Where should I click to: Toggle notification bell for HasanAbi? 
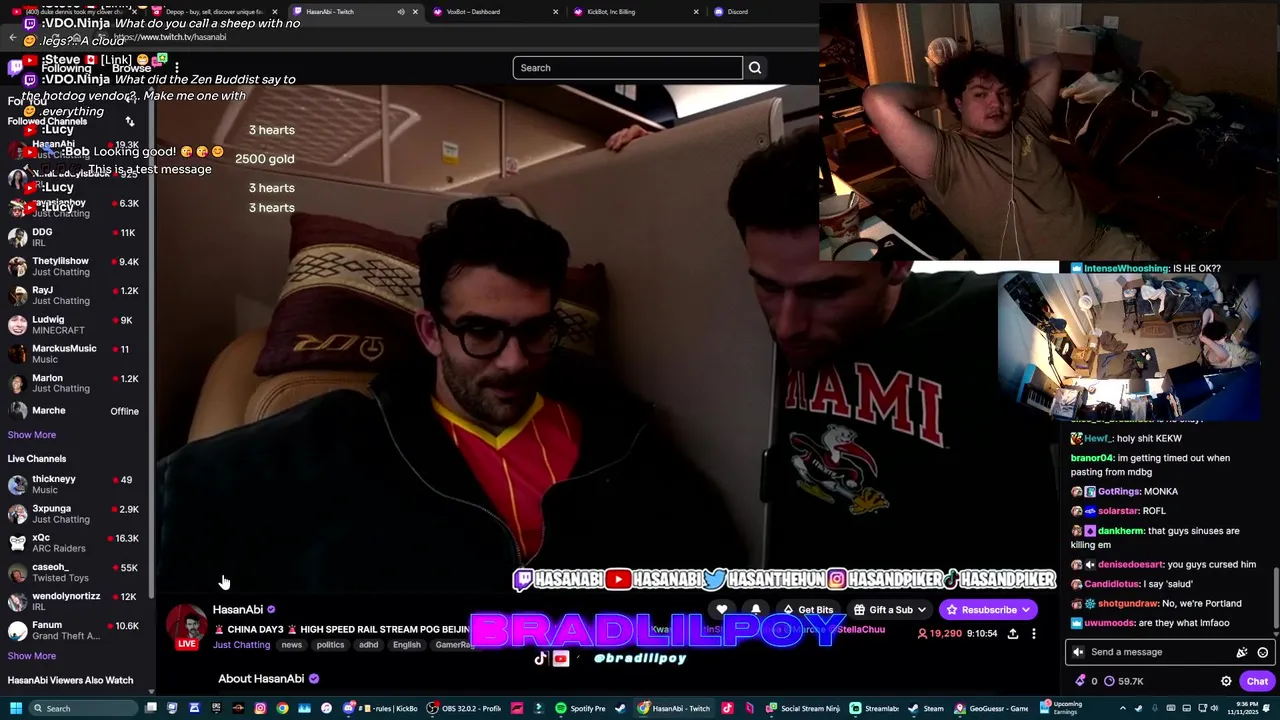tap(756, 610)
